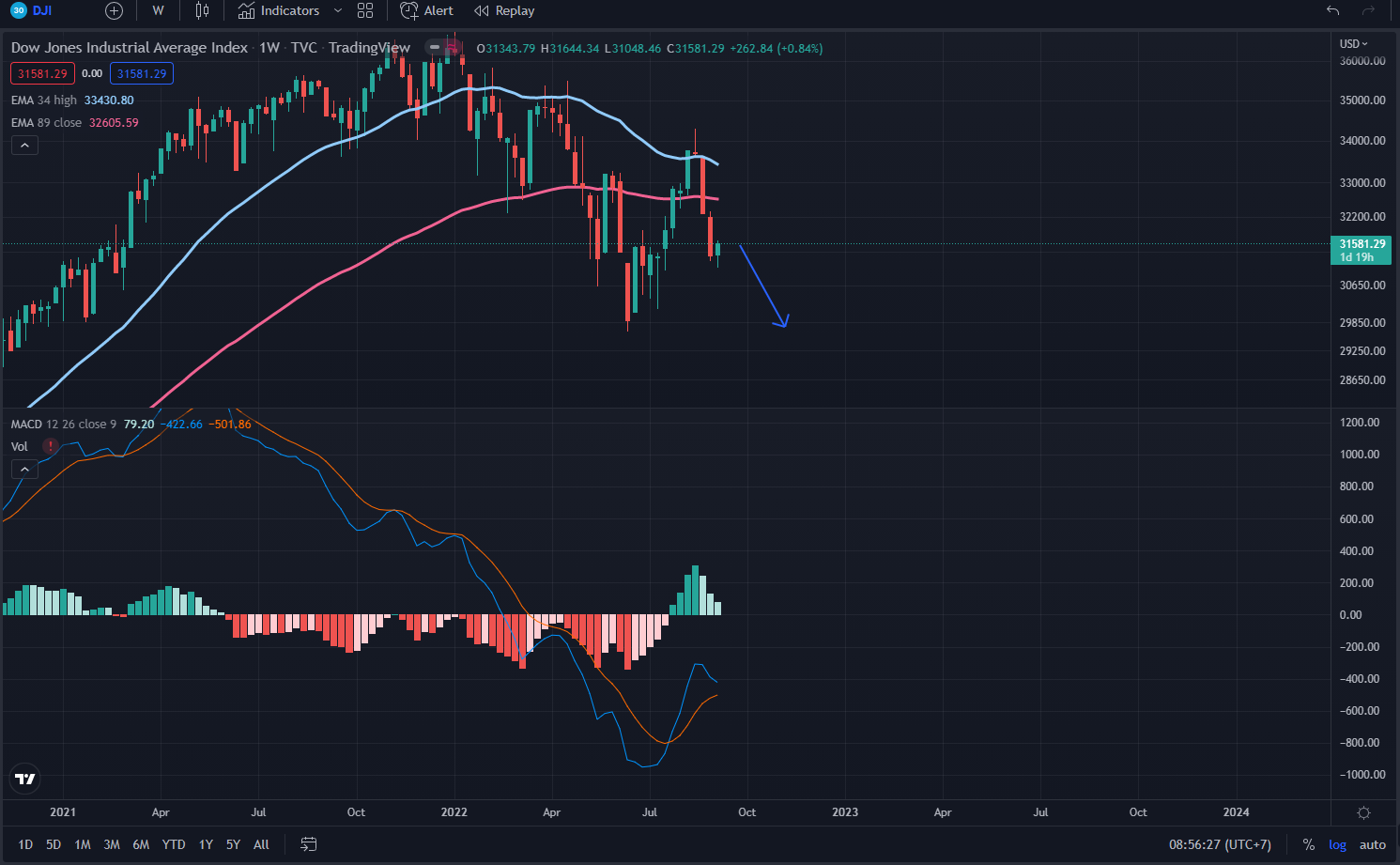Click the blue buy price 31581.29 box
The height and width of the screenshot is (865, 1400).
[142, 73]
